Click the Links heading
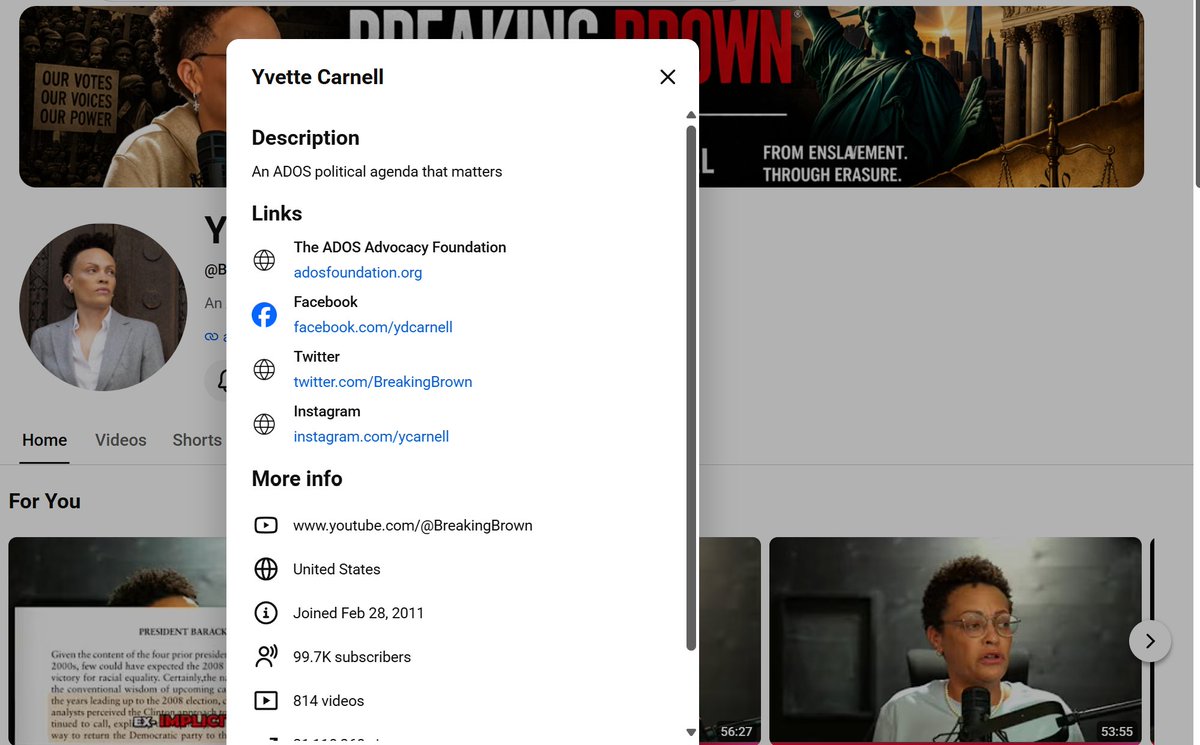1200x745 pixels. tap(277, 214)
